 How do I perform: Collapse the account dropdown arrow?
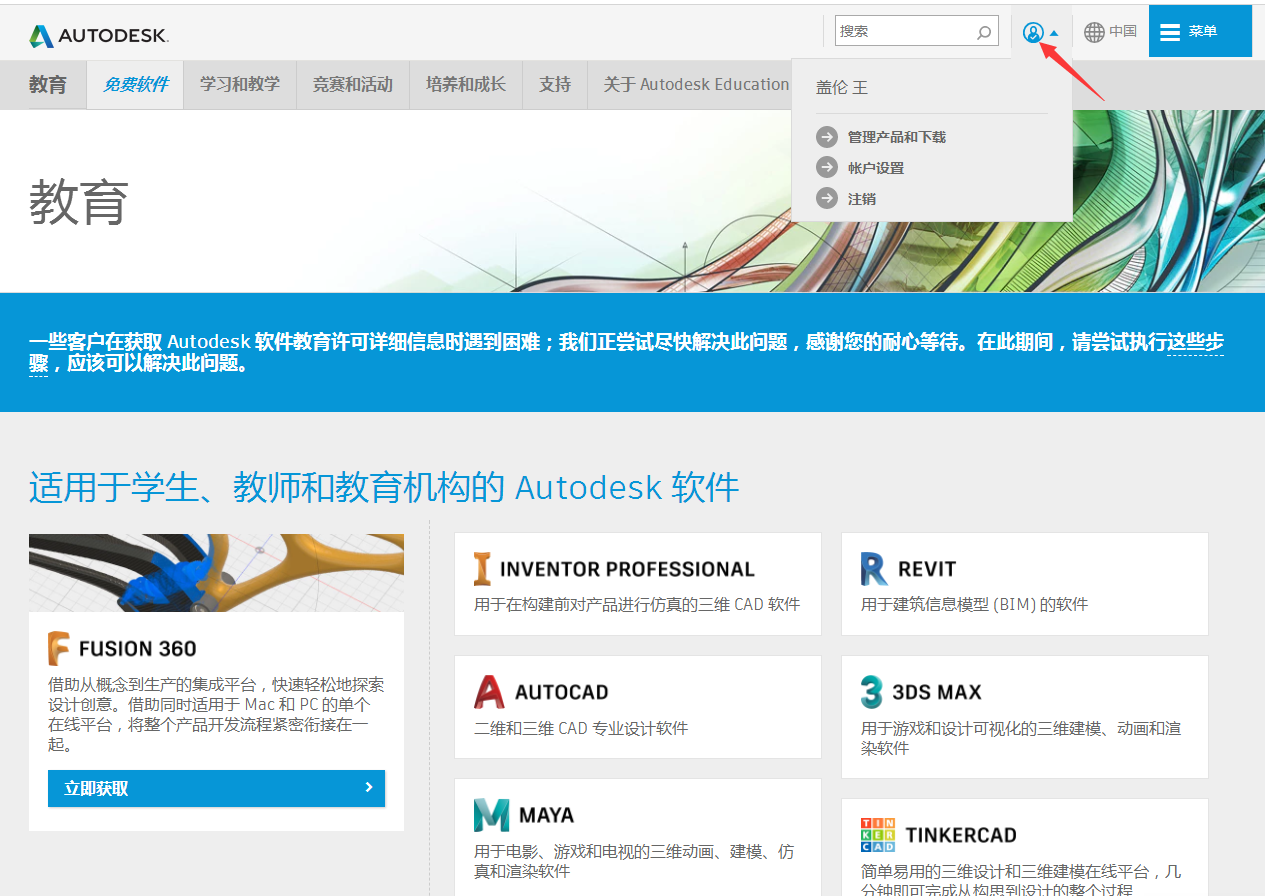pos(1054,33)
